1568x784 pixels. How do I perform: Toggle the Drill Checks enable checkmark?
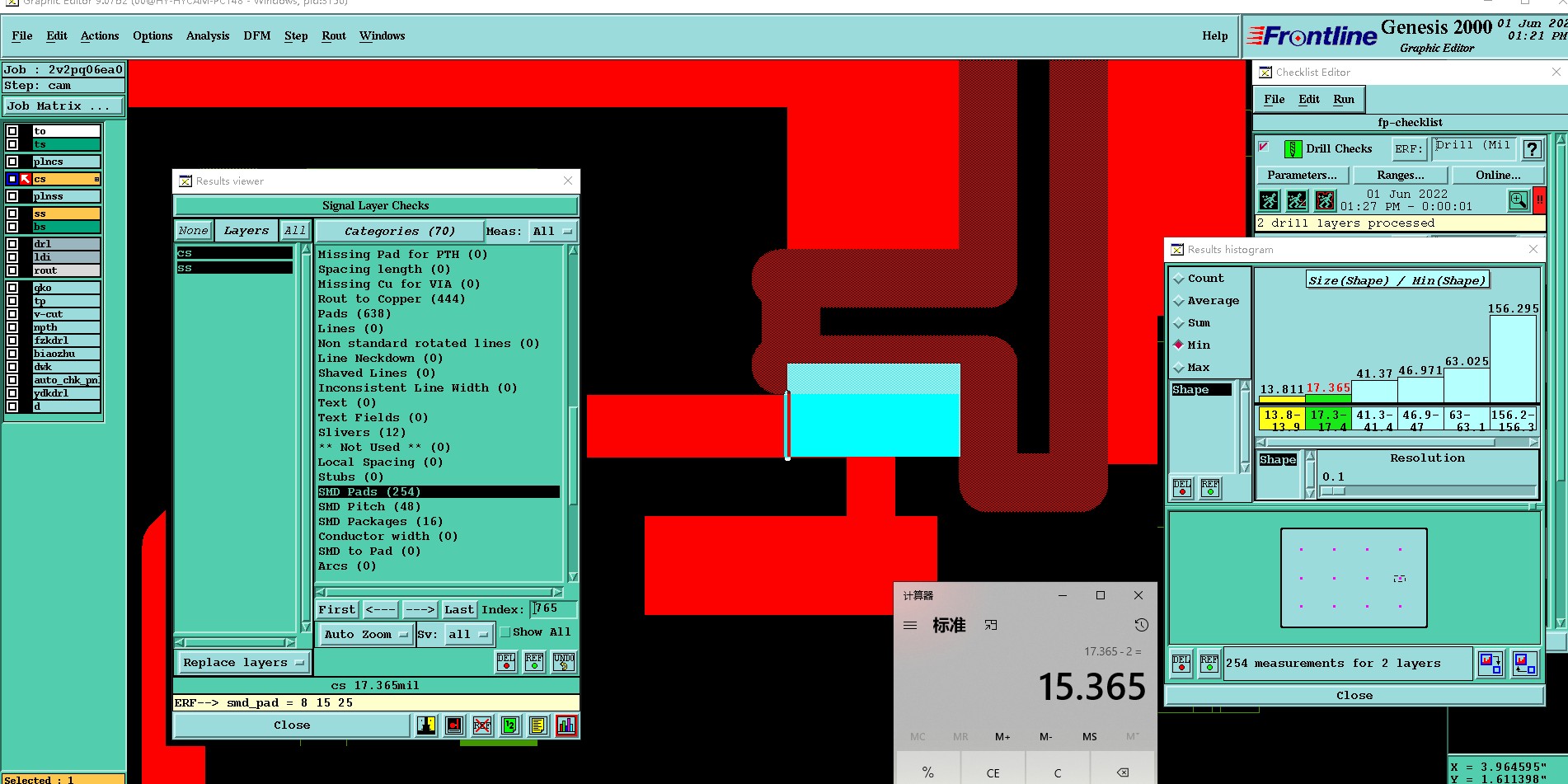click(1263, 147)
